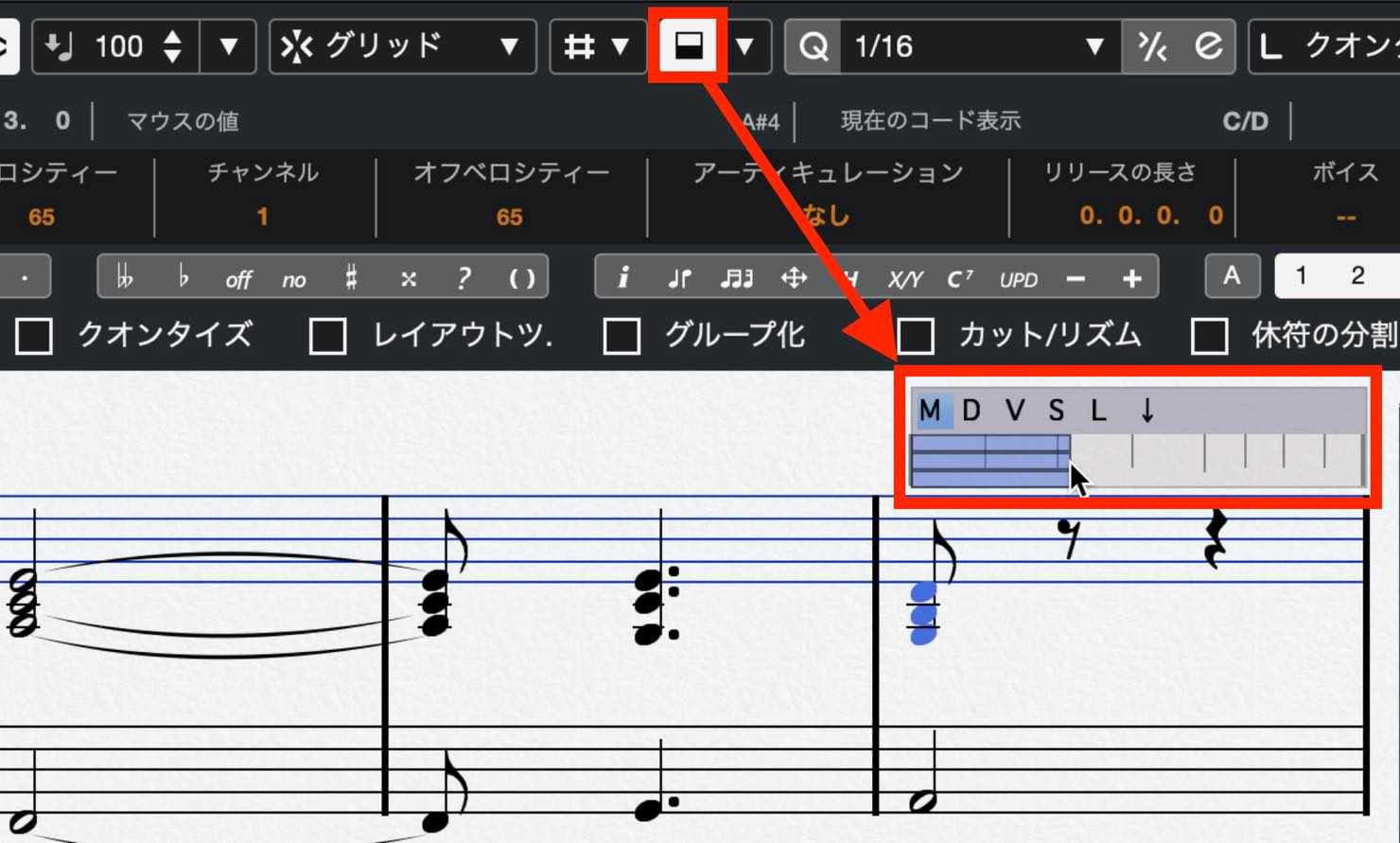
Task: Click the ボイス value field
Action: tap(1345, 217)
